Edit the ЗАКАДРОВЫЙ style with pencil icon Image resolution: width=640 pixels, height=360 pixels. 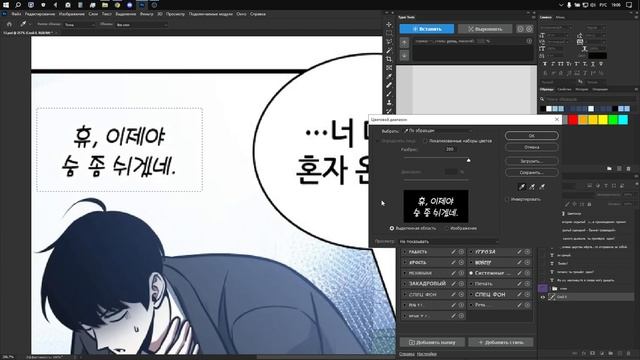[x=453, y=284]
